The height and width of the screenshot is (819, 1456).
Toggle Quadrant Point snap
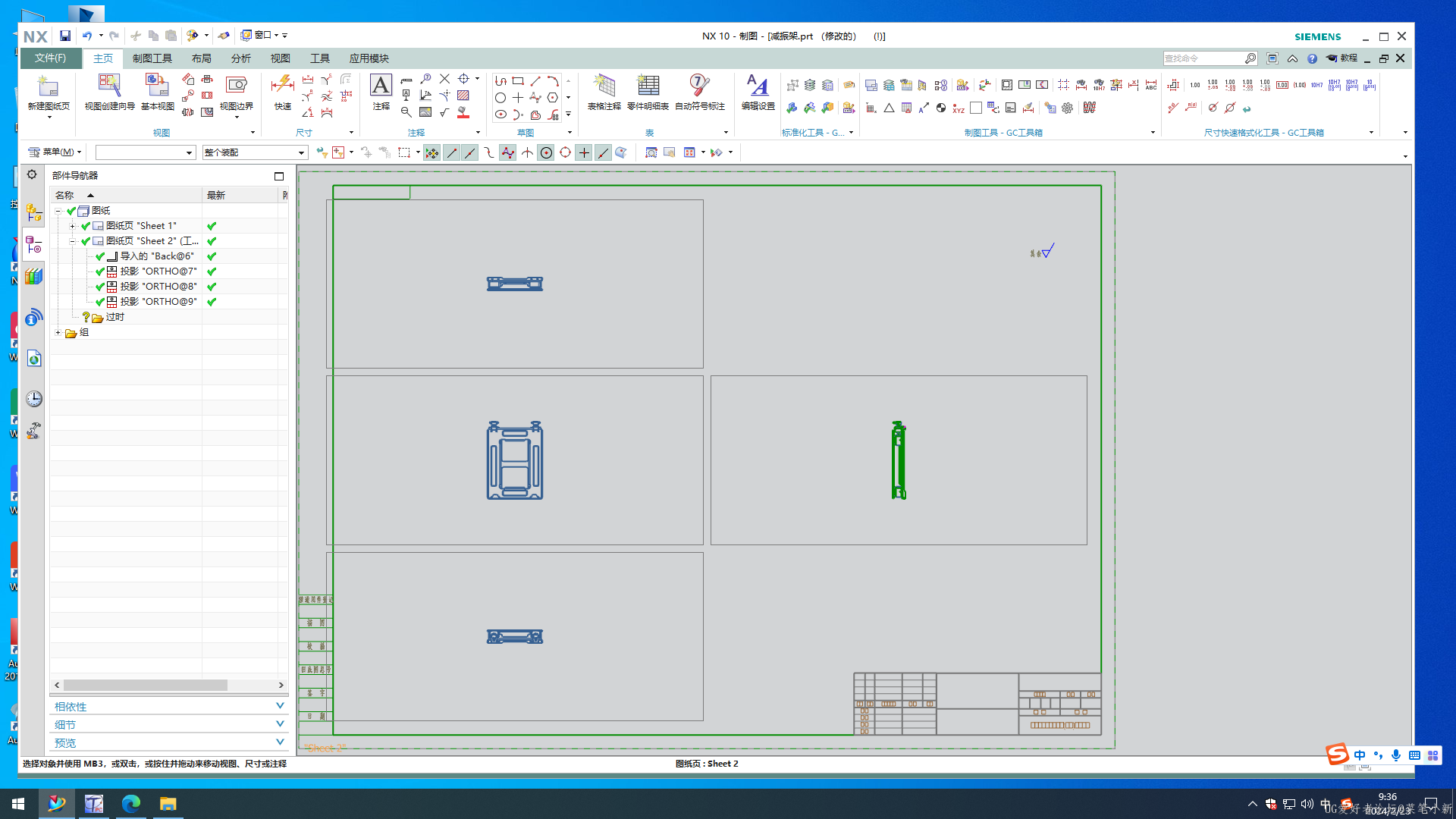pyautogui.click(x=565, y=152)
